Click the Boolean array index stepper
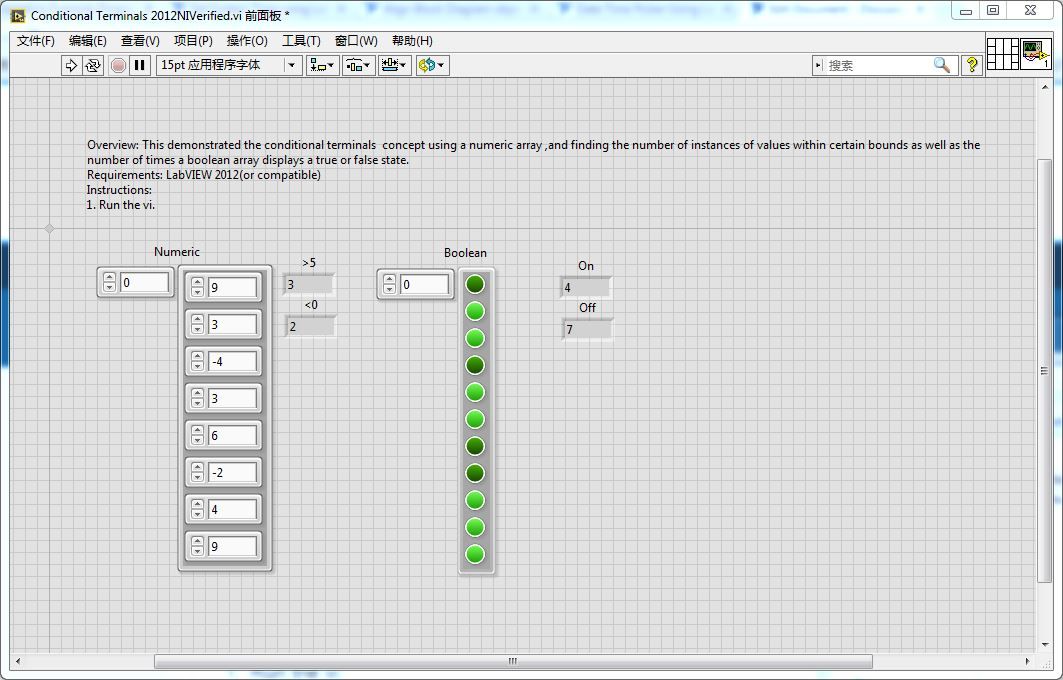The image size is (1063, 680). click(x=389, y=285)
